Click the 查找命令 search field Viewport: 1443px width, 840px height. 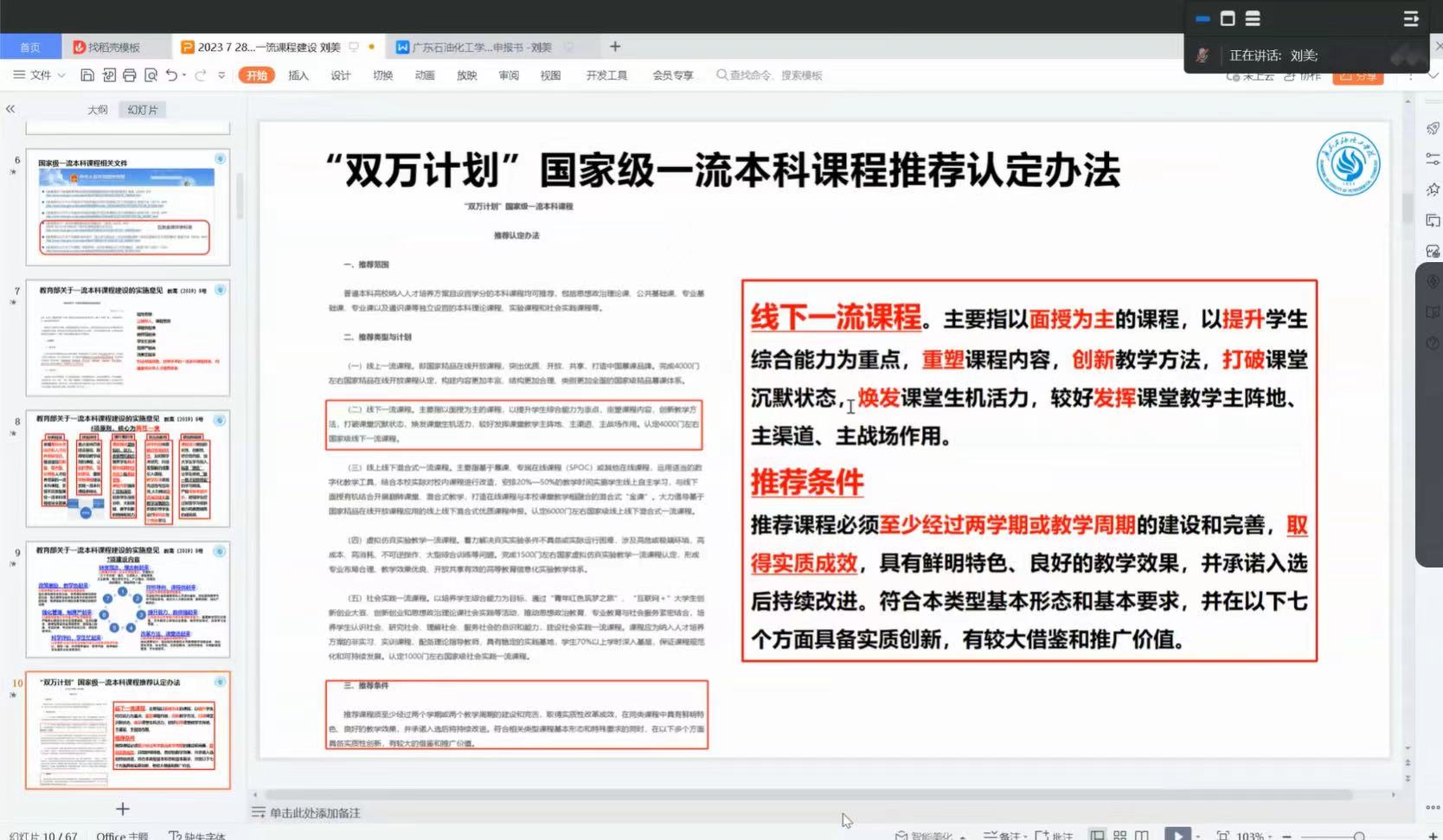pos(770,75)
